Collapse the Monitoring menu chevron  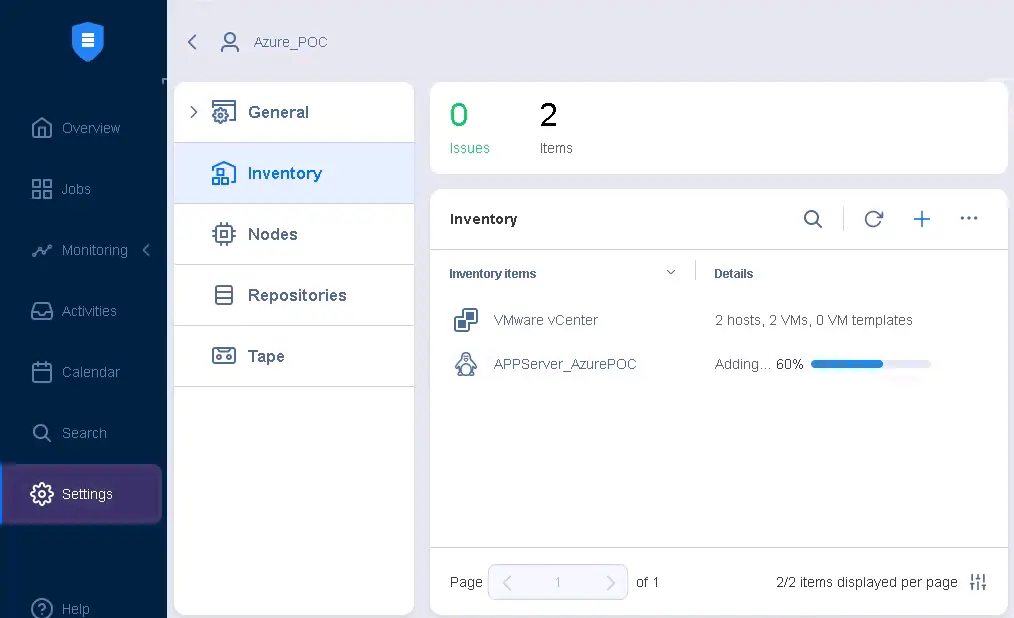point(146,250)
